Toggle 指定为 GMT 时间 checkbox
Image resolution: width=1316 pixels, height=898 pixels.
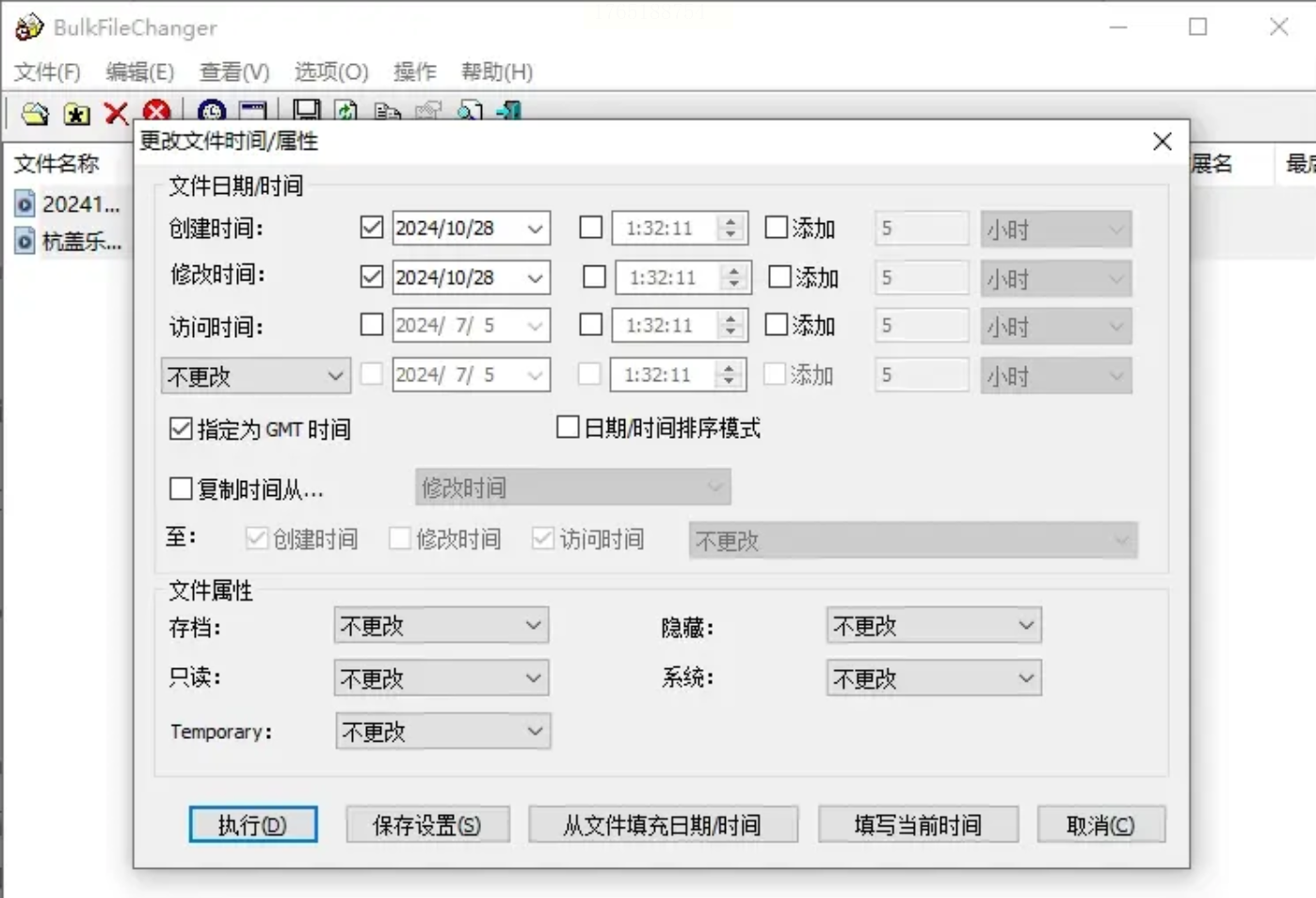tap(181, 429)
